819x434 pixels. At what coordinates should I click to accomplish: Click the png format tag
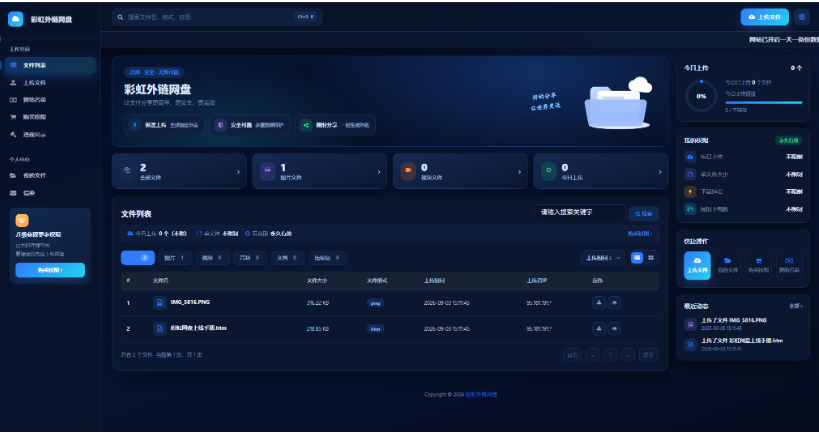click(x=375, y=303)
